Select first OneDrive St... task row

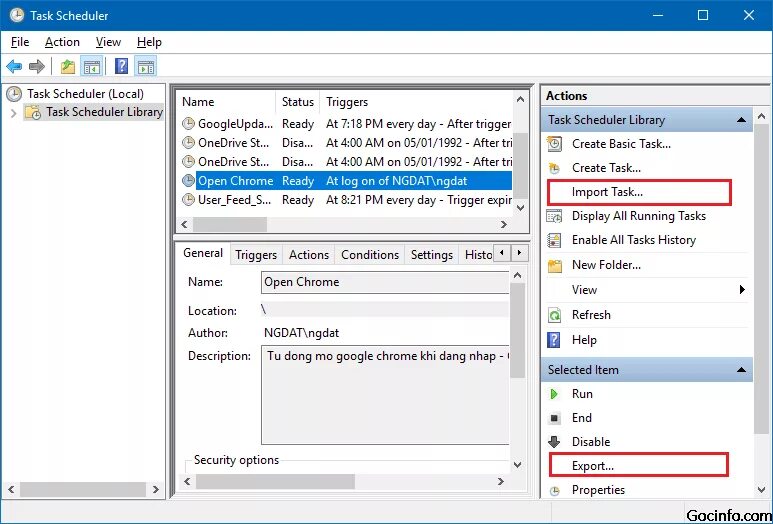(x=345, y=143)
